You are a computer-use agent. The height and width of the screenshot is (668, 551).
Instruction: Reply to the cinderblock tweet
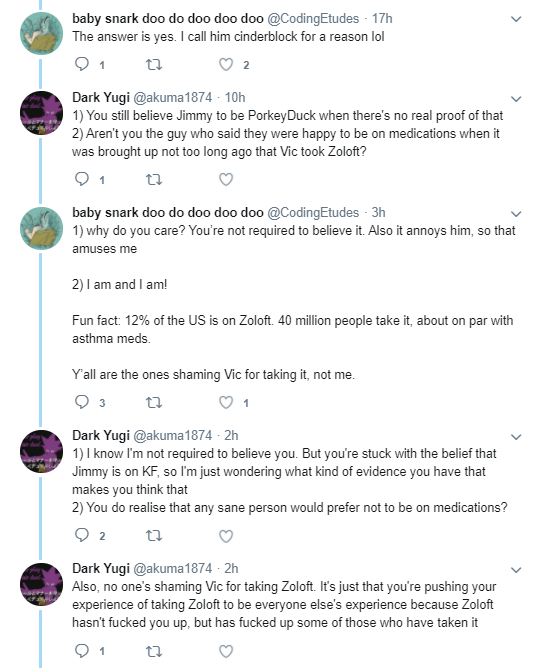(x=82, y=64)
